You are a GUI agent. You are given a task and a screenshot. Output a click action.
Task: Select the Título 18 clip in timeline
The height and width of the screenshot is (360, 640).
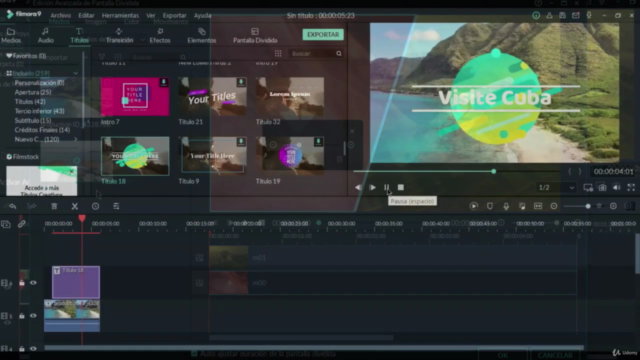(76, 282)
